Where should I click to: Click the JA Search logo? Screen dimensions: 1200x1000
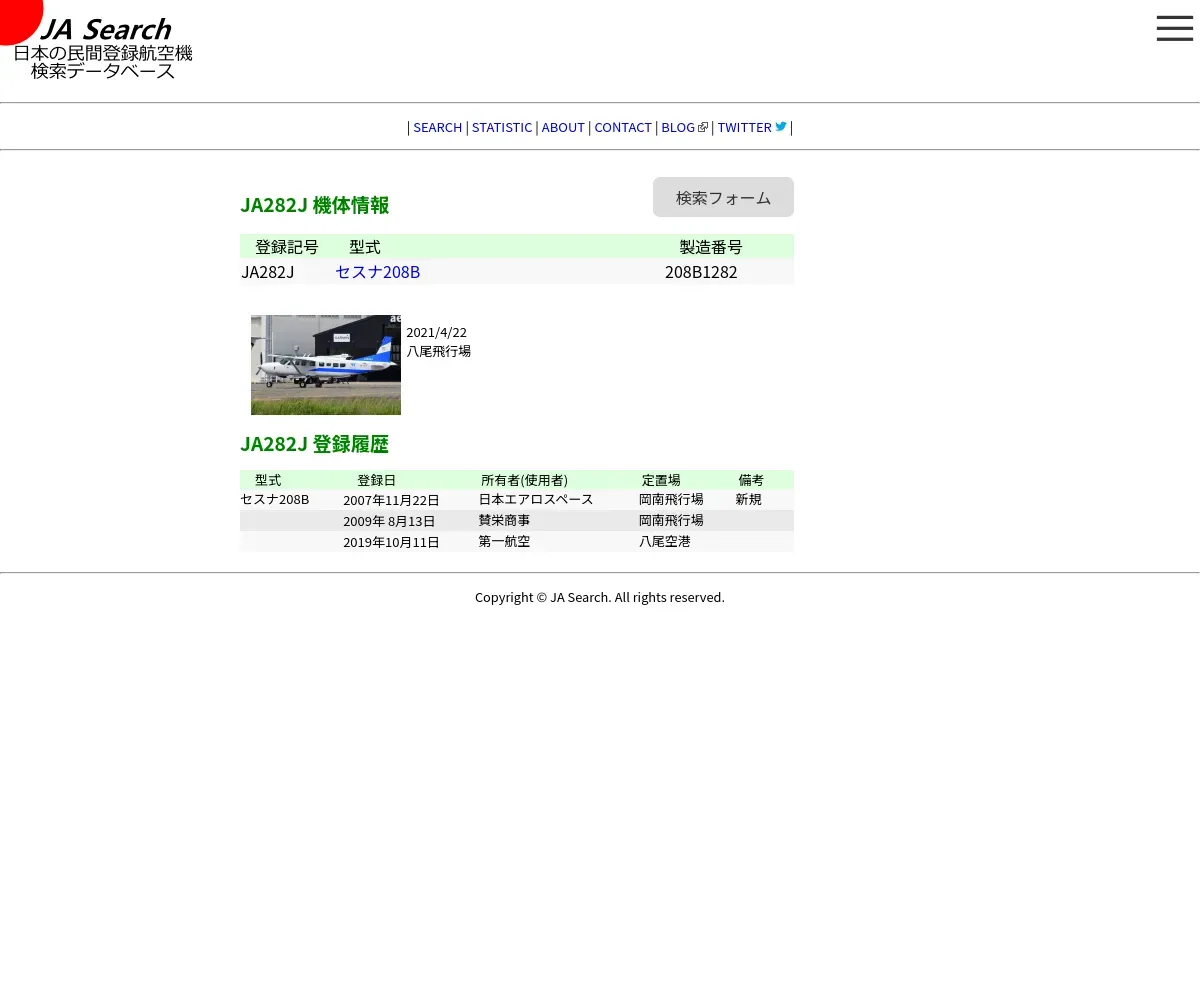pos(97,41)
